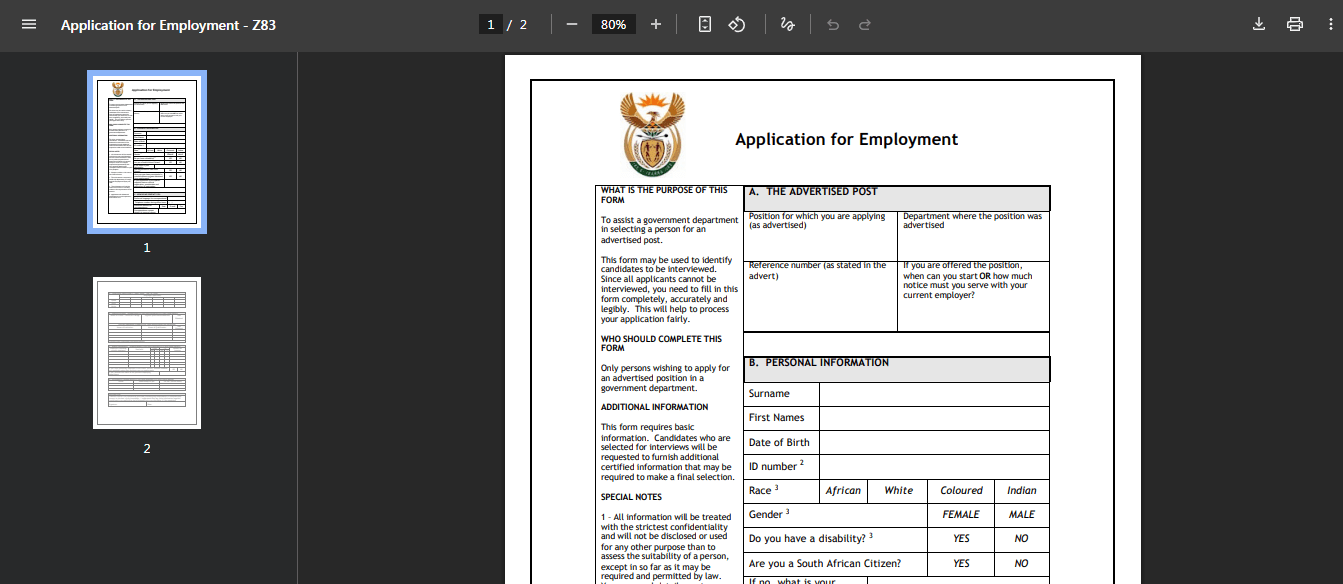
Task: Rotate the page counterclockwise
Action: click(737, 24)
